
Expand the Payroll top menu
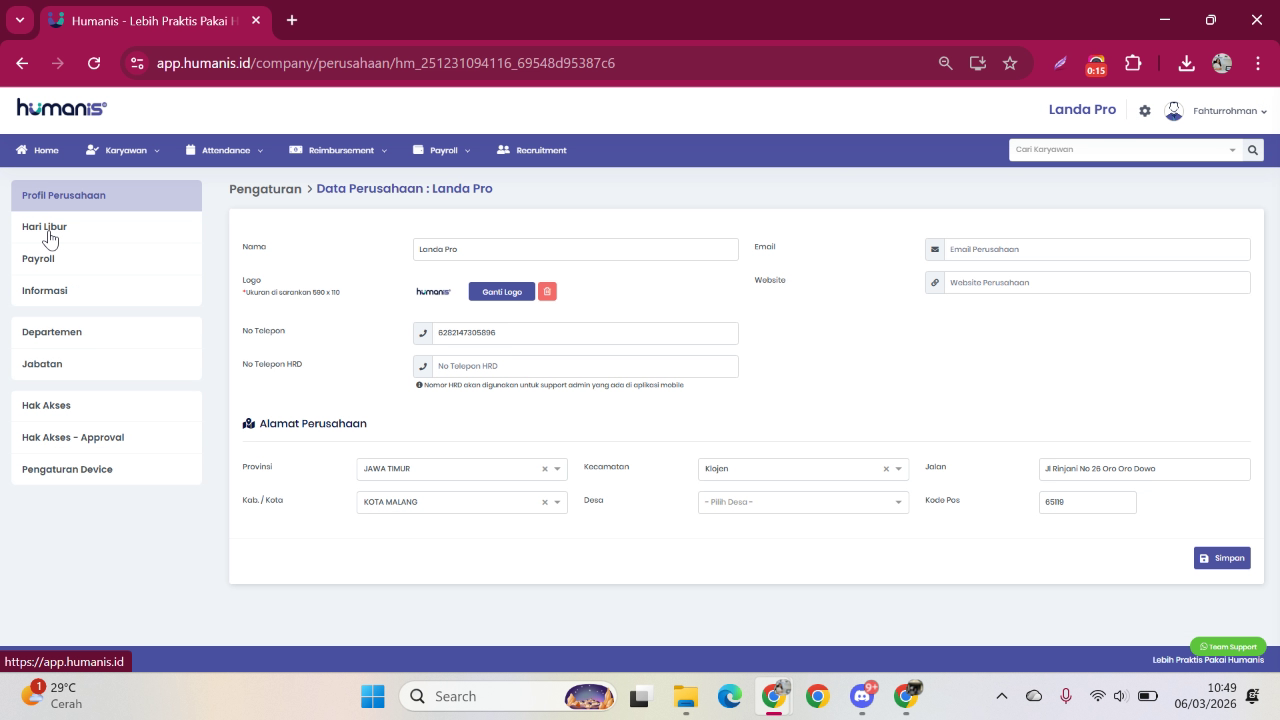(x=441, y=150)
